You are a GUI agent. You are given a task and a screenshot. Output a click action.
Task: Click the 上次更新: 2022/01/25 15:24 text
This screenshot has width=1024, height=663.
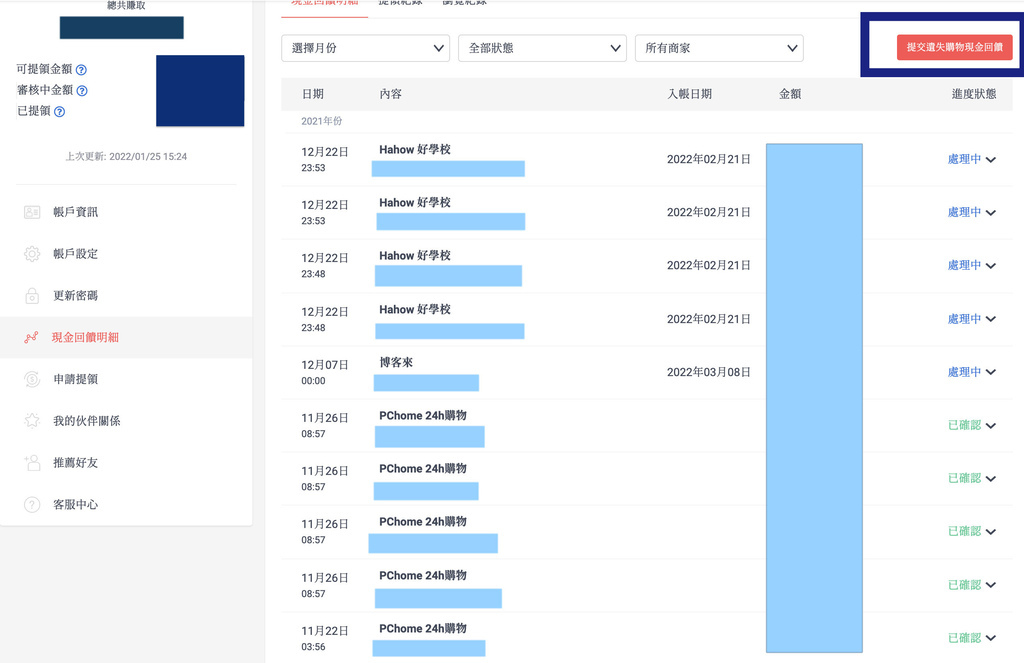[126, 157]
